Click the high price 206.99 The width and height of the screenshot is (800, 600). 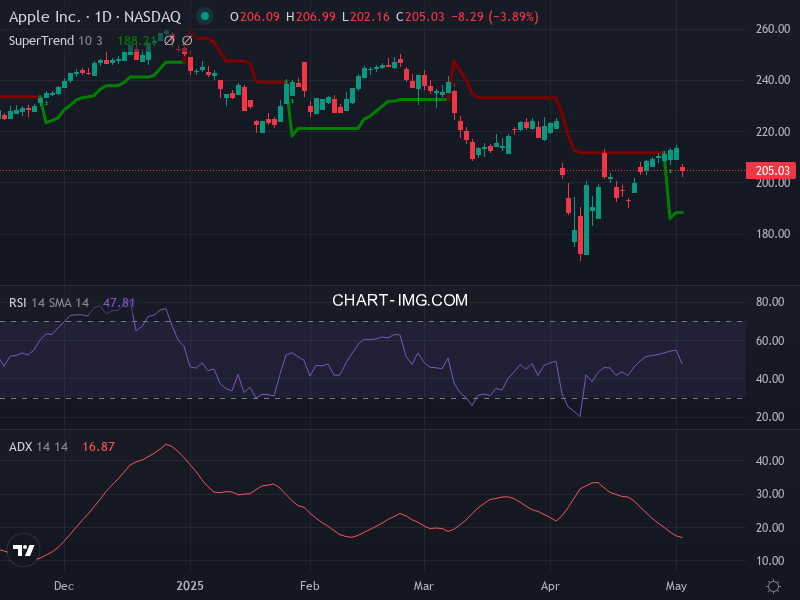[316, 17]
